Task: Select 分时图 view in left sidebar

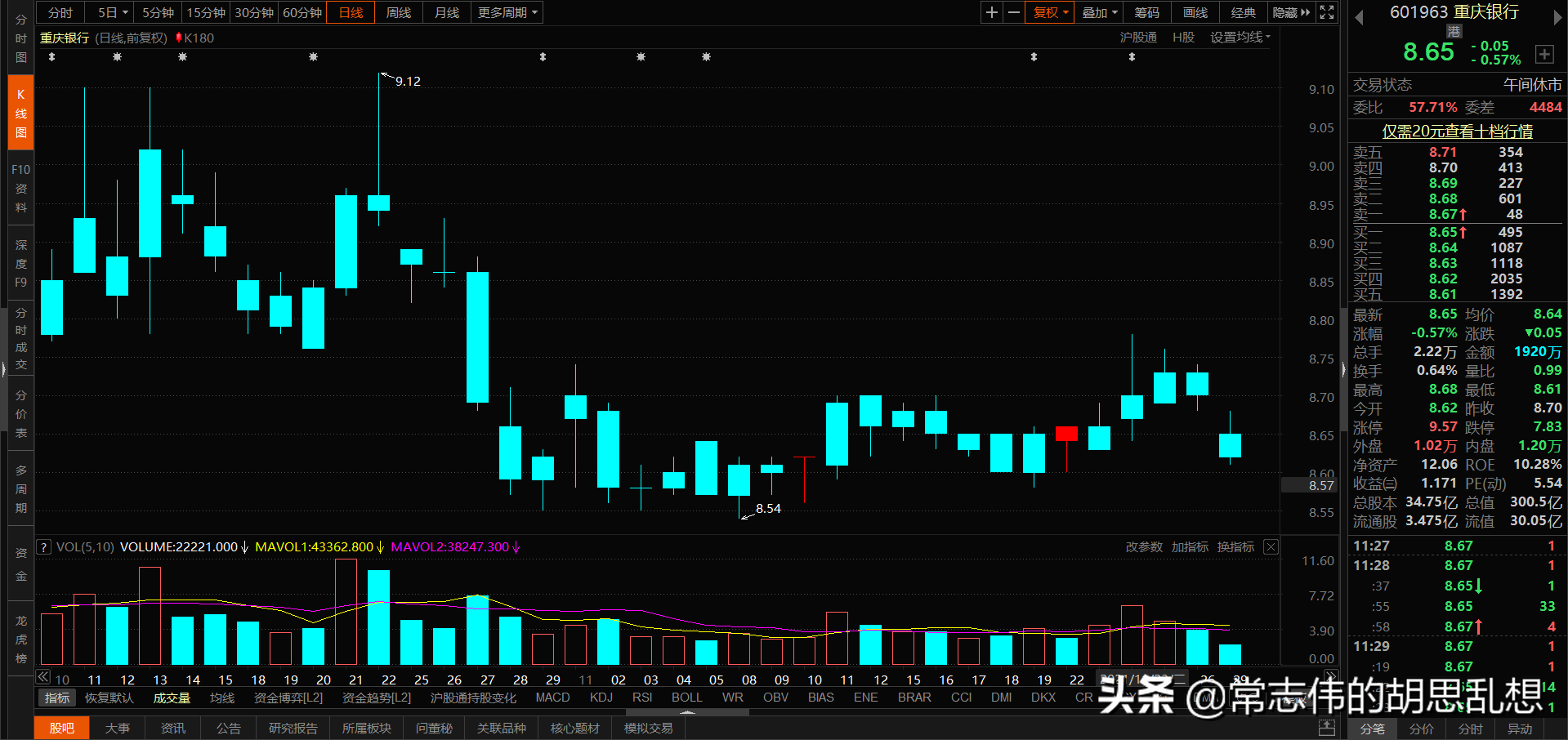Action: coord(20,37)
